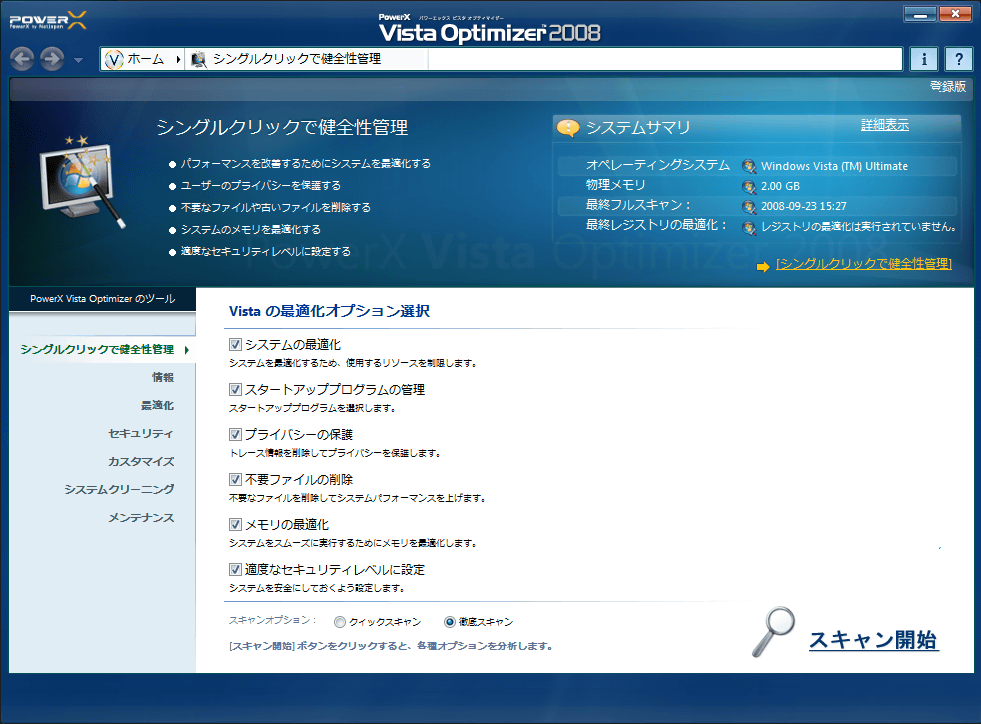This screenshot has width=981, height=724.
Task: Click 2.00 GB memory value
Action: (x=780, y=186)
